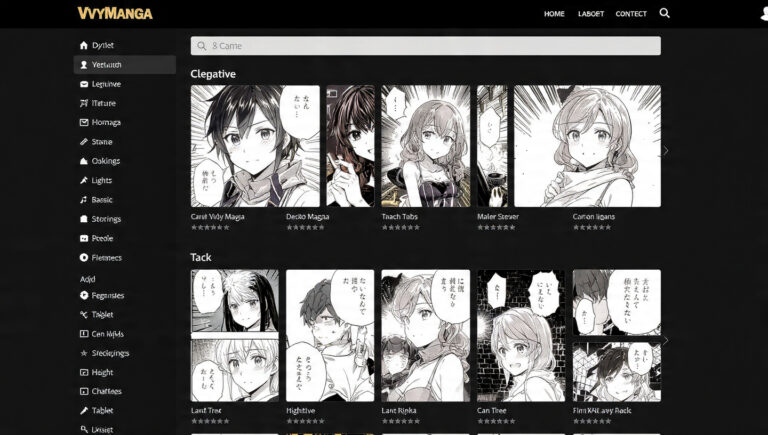Click the Tack section heading
This screenshot has height=435, width=768.
201,257
